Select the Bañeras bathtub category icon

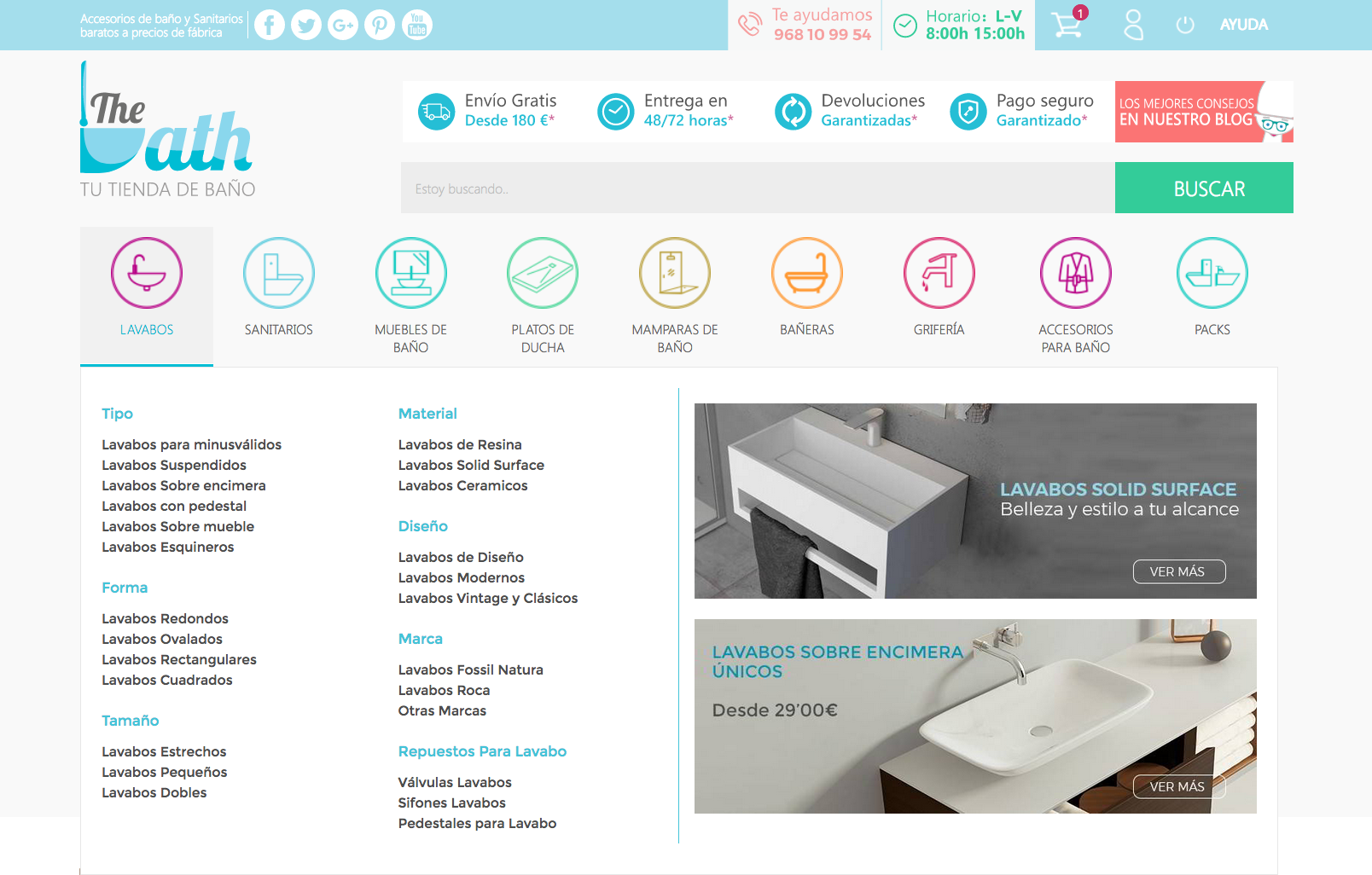pos(806,274)
